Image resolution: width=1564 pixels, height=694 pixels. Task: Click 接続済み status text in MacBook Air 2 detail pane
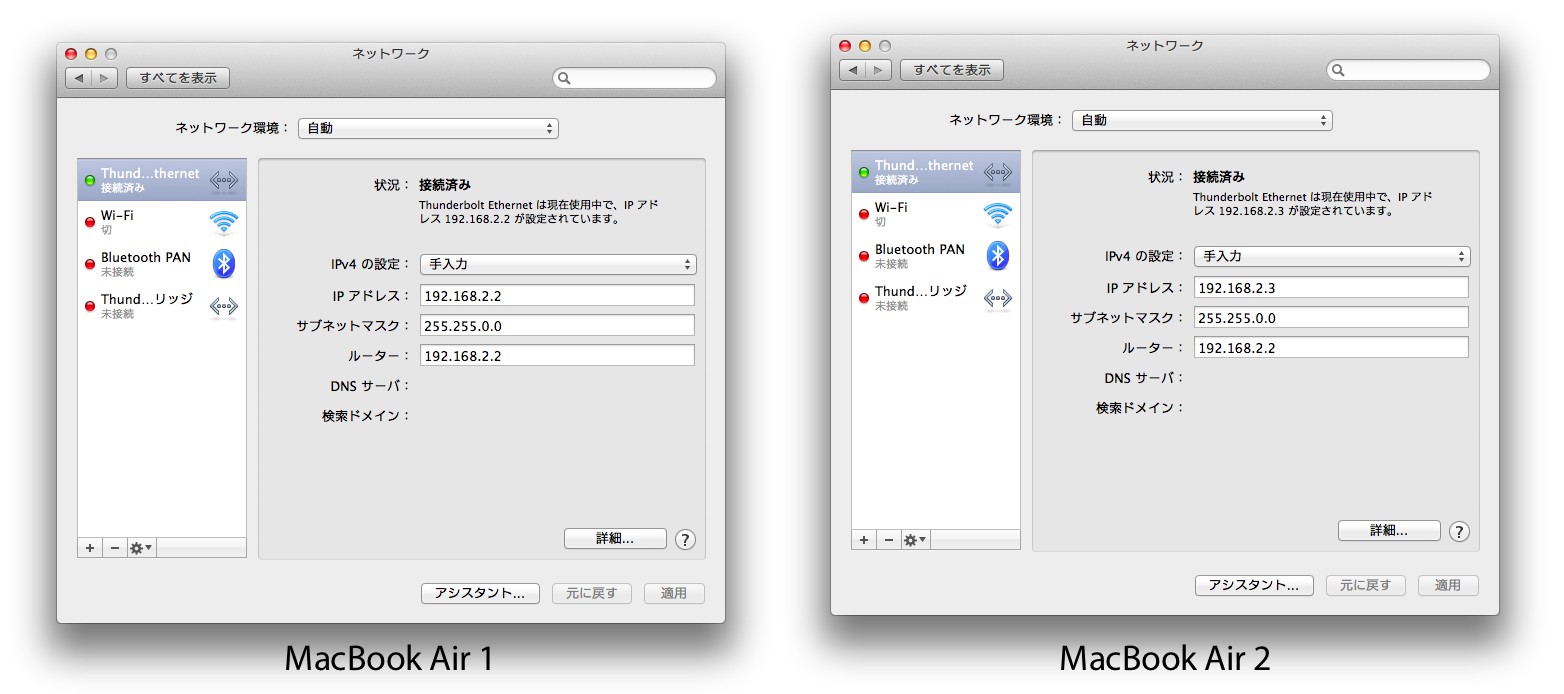(1219, 177)
